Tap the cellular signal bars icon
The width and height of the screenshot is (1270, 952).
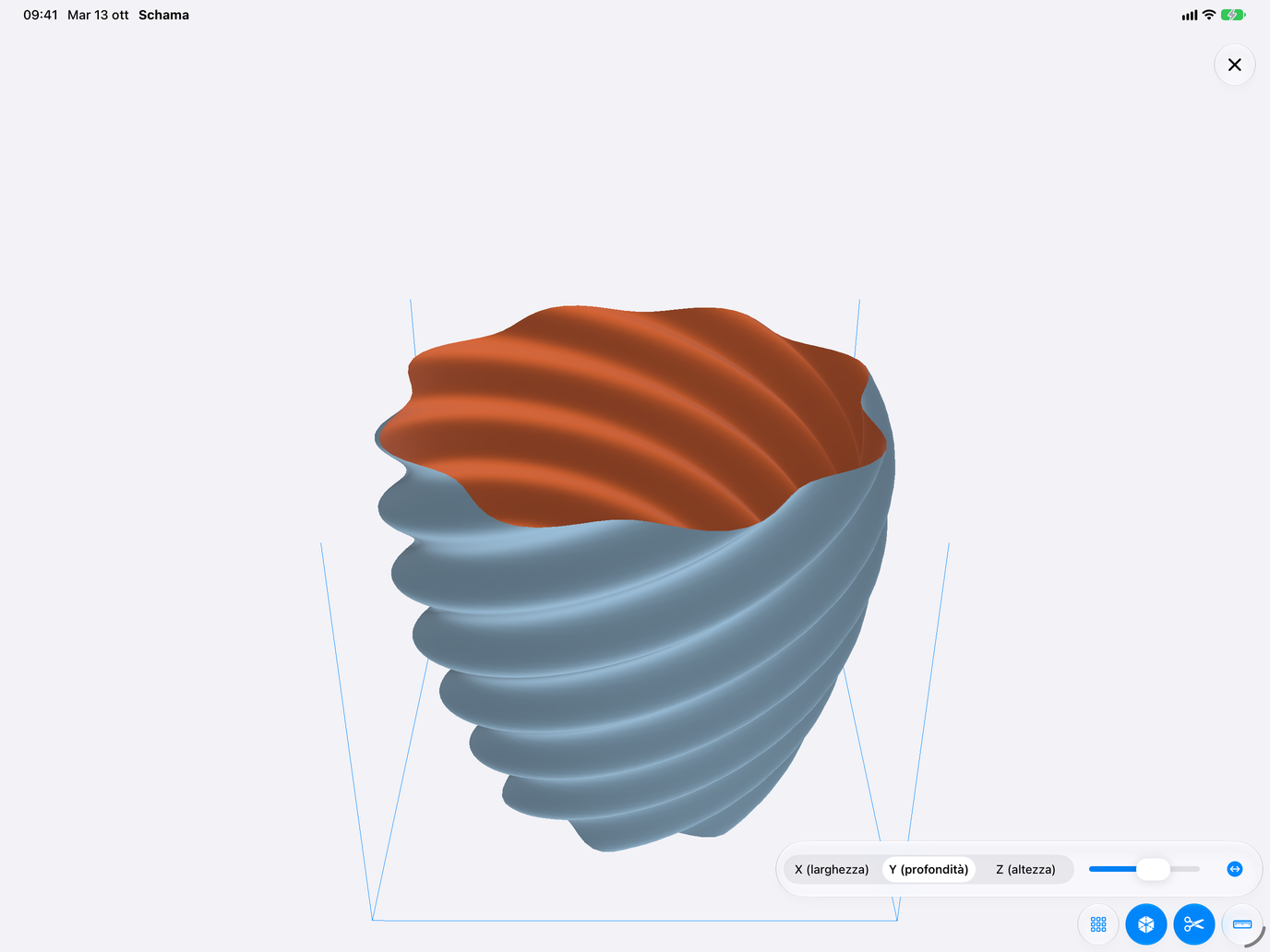tap(1190, 15)
